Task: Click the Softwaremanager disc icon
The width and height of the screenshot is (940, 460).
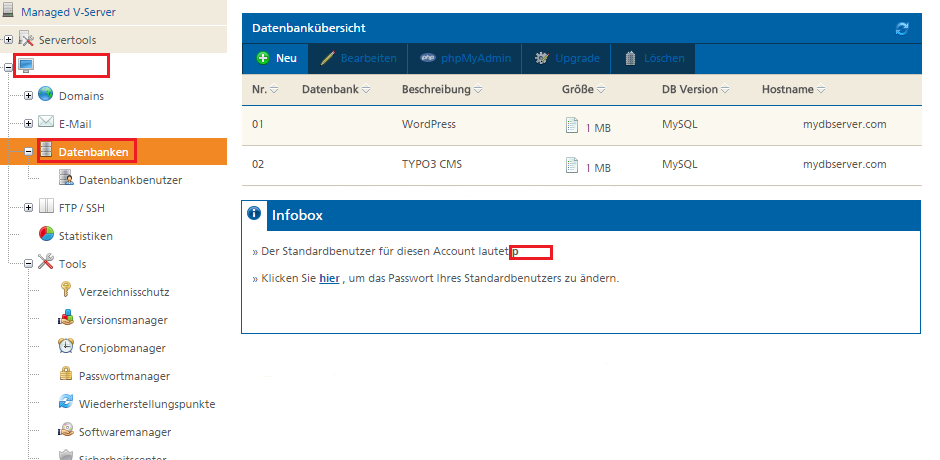Action: pyautogui.click(x=66, y=431)
